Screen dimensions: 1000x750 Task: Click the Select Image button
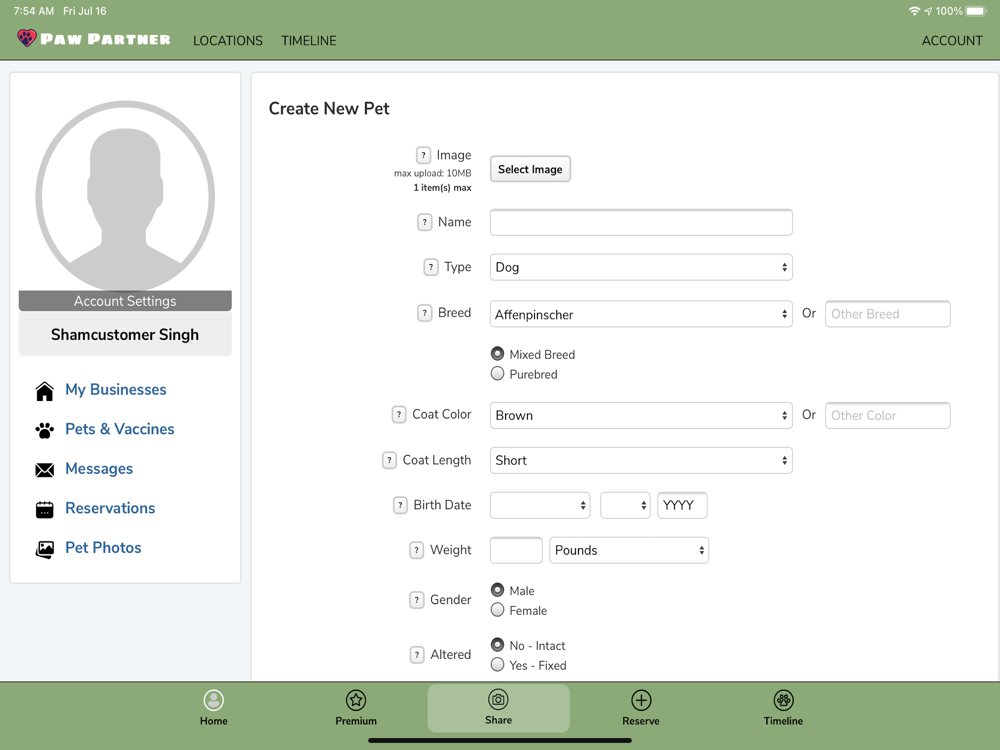pos(530,169)
